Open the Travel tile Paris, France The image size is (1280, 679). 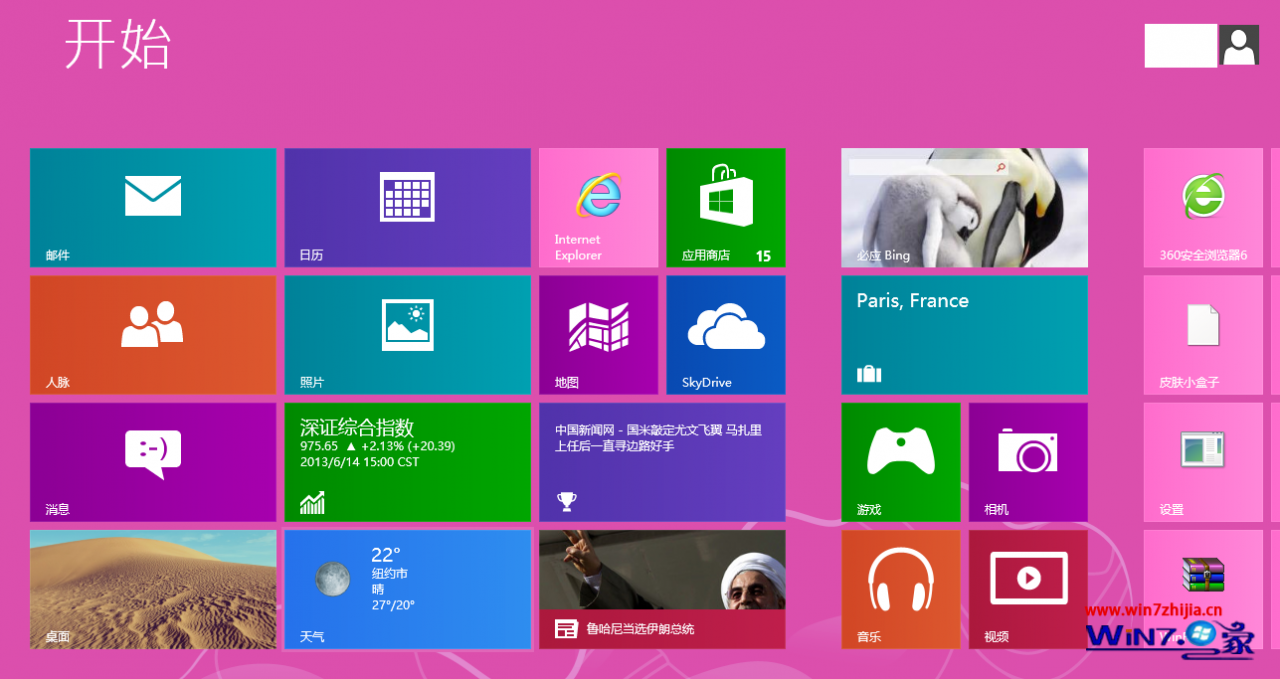[964, 335]
